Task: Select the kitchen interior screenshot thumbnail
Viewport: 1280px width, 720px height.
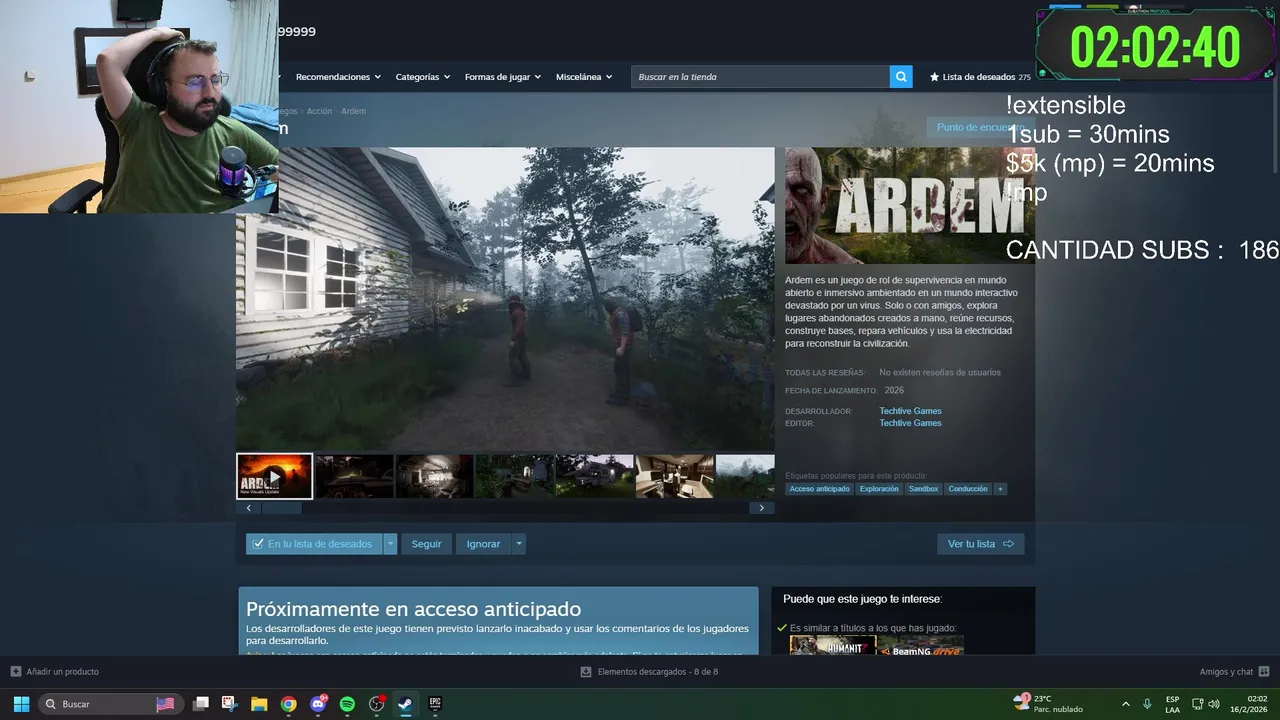Action: point(674,476)
